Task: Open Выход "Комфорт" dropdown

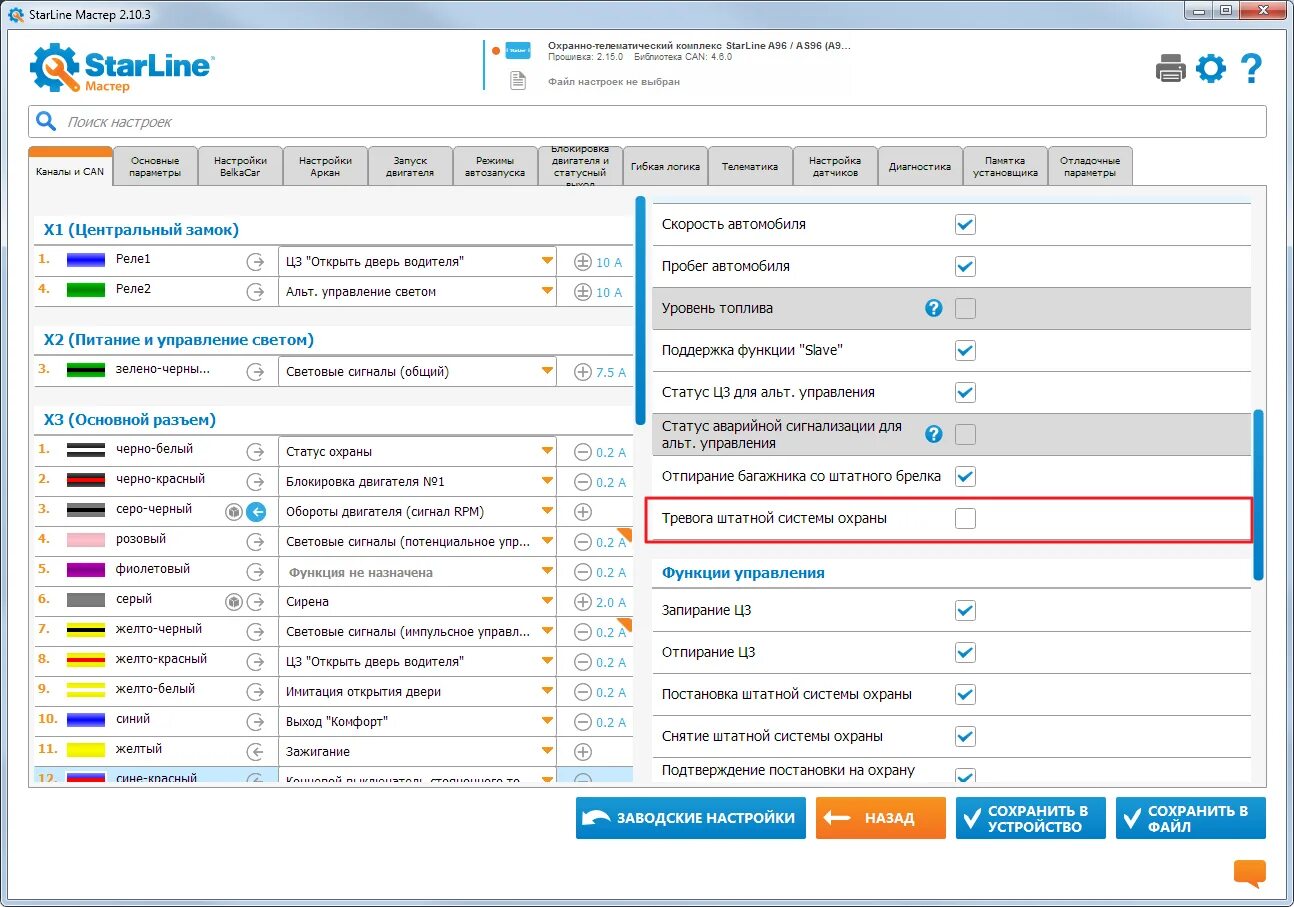Action: click(x=417, y=722)
